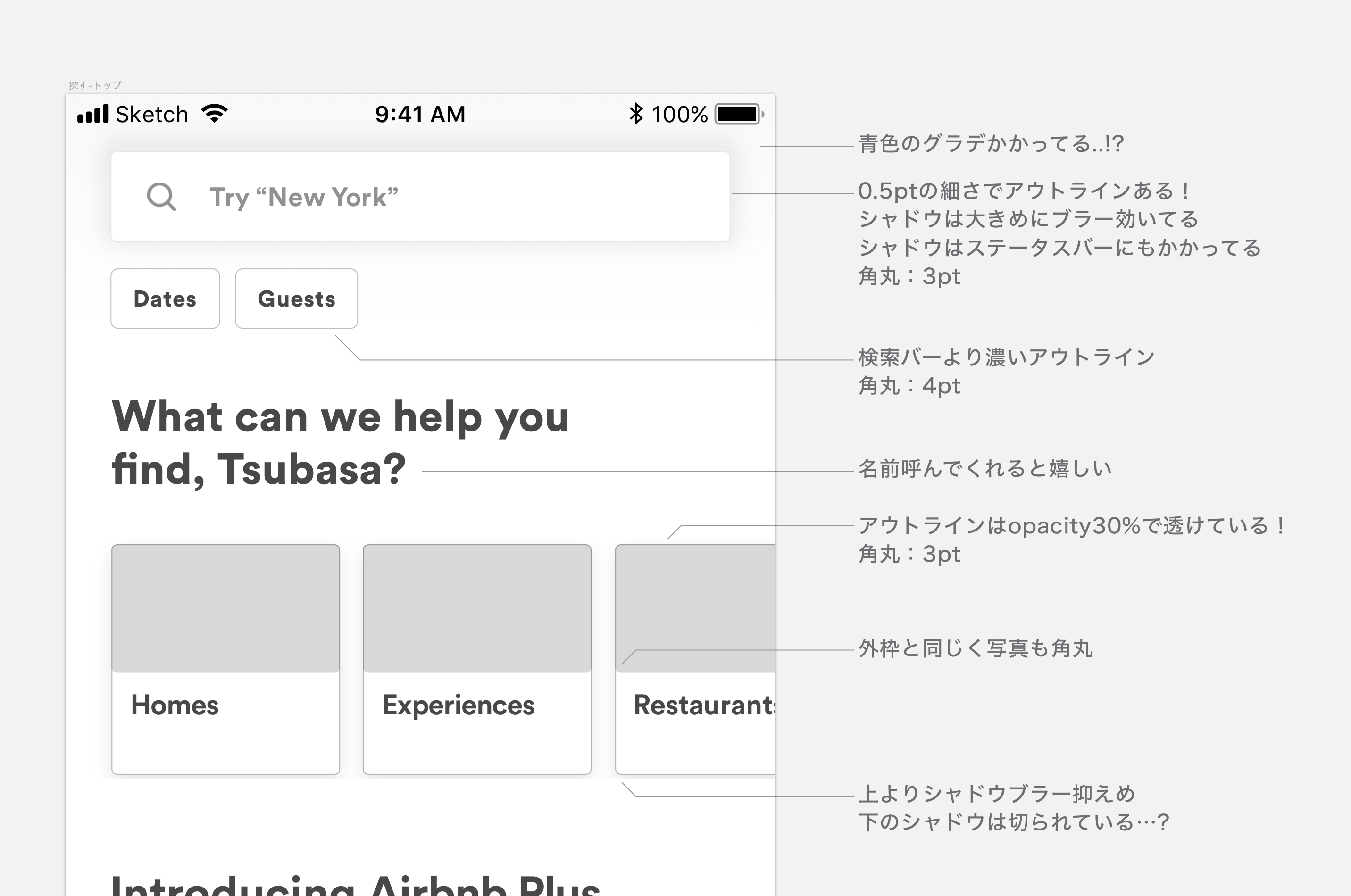The image size is (1351, 896).
Task: Click the search magnifier icon
Action: [161, 197]
